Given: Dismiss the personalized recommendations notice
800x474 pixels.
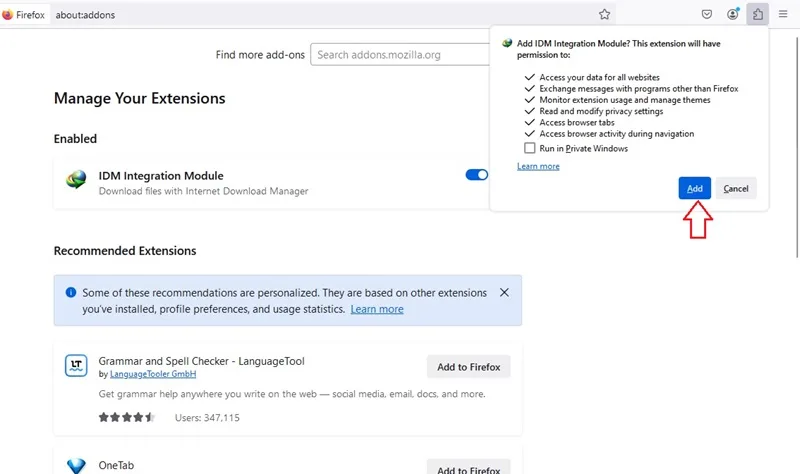Looking at the screenshot, I should (504, 292).
